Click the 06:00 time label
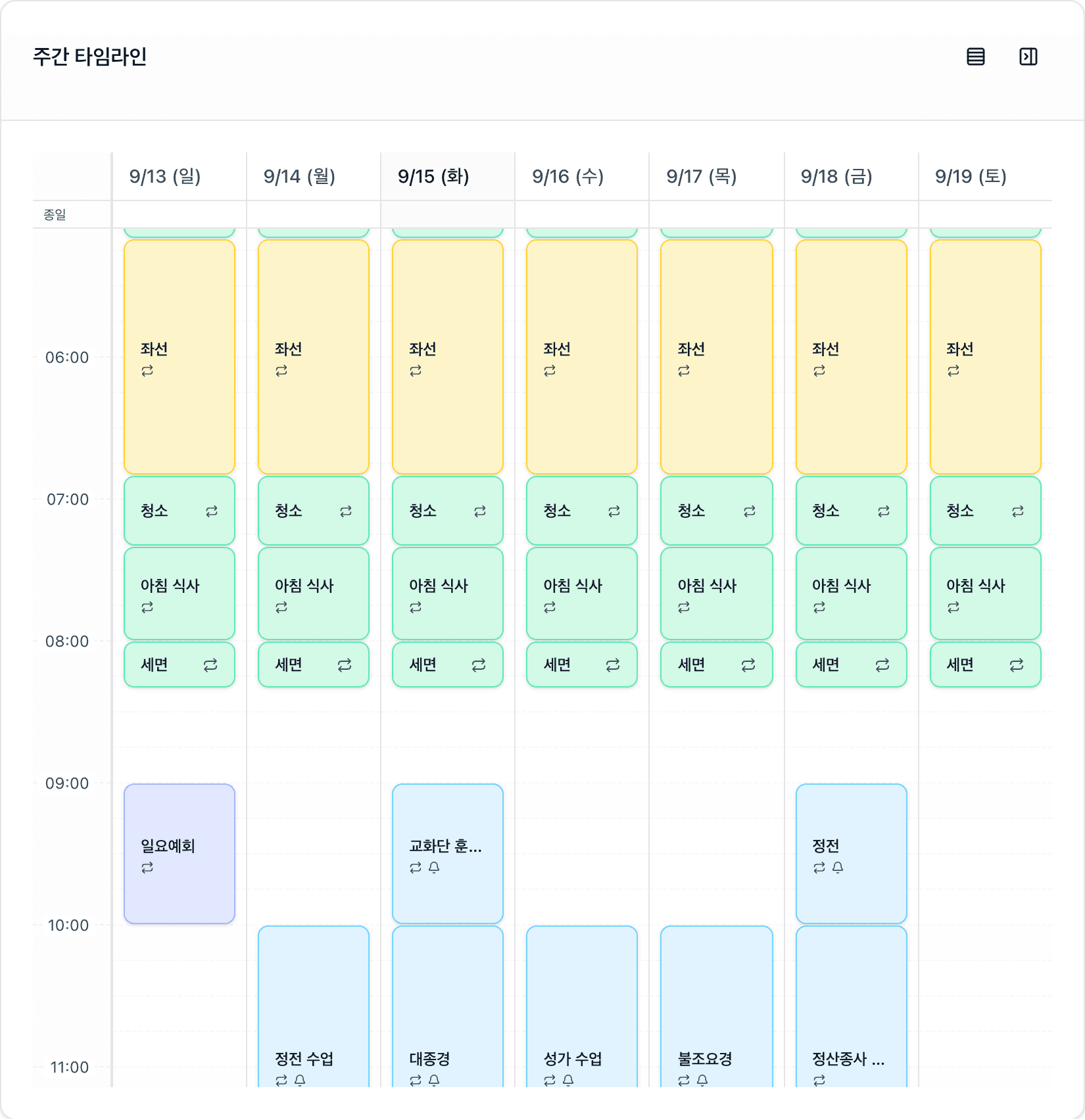The width and height of the screenshot is (1085, 1120). pos(67,358)
